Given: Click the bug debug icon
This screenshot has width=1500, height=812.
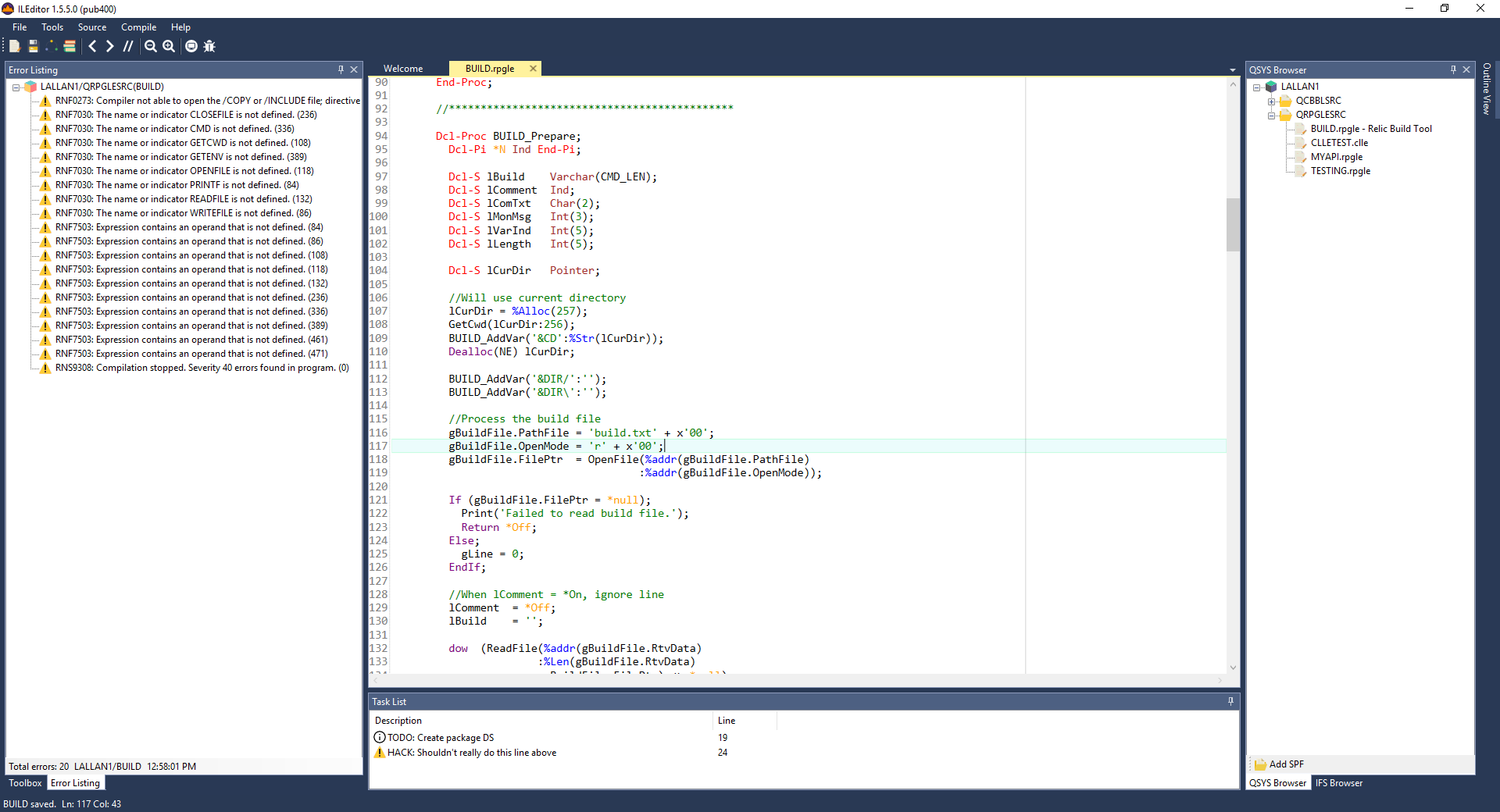Looking at the screenshot, I should tap(209, 46).
